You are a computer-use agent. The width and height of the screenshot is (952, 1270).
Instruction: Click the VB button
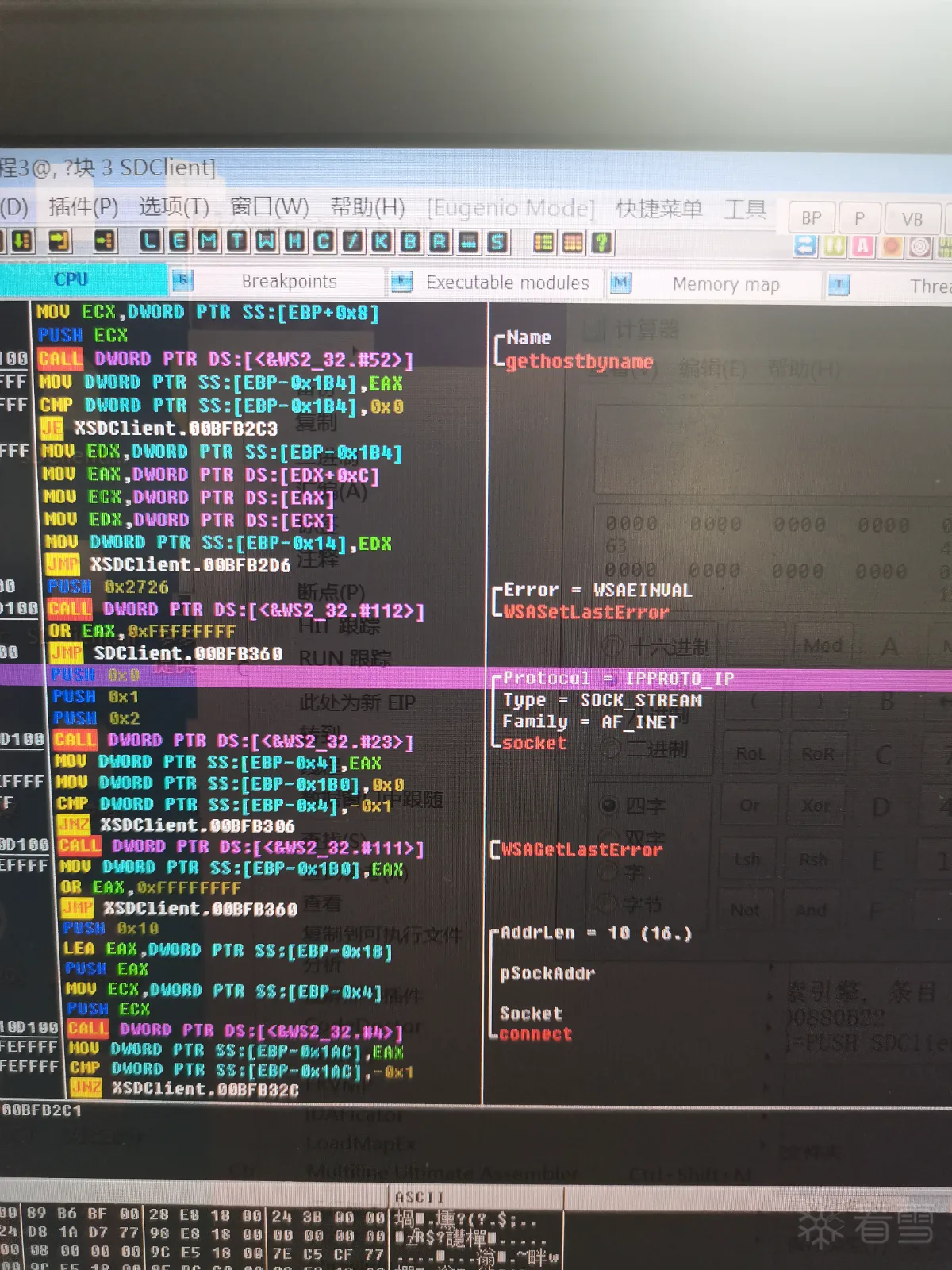click(x=912, y=219)
